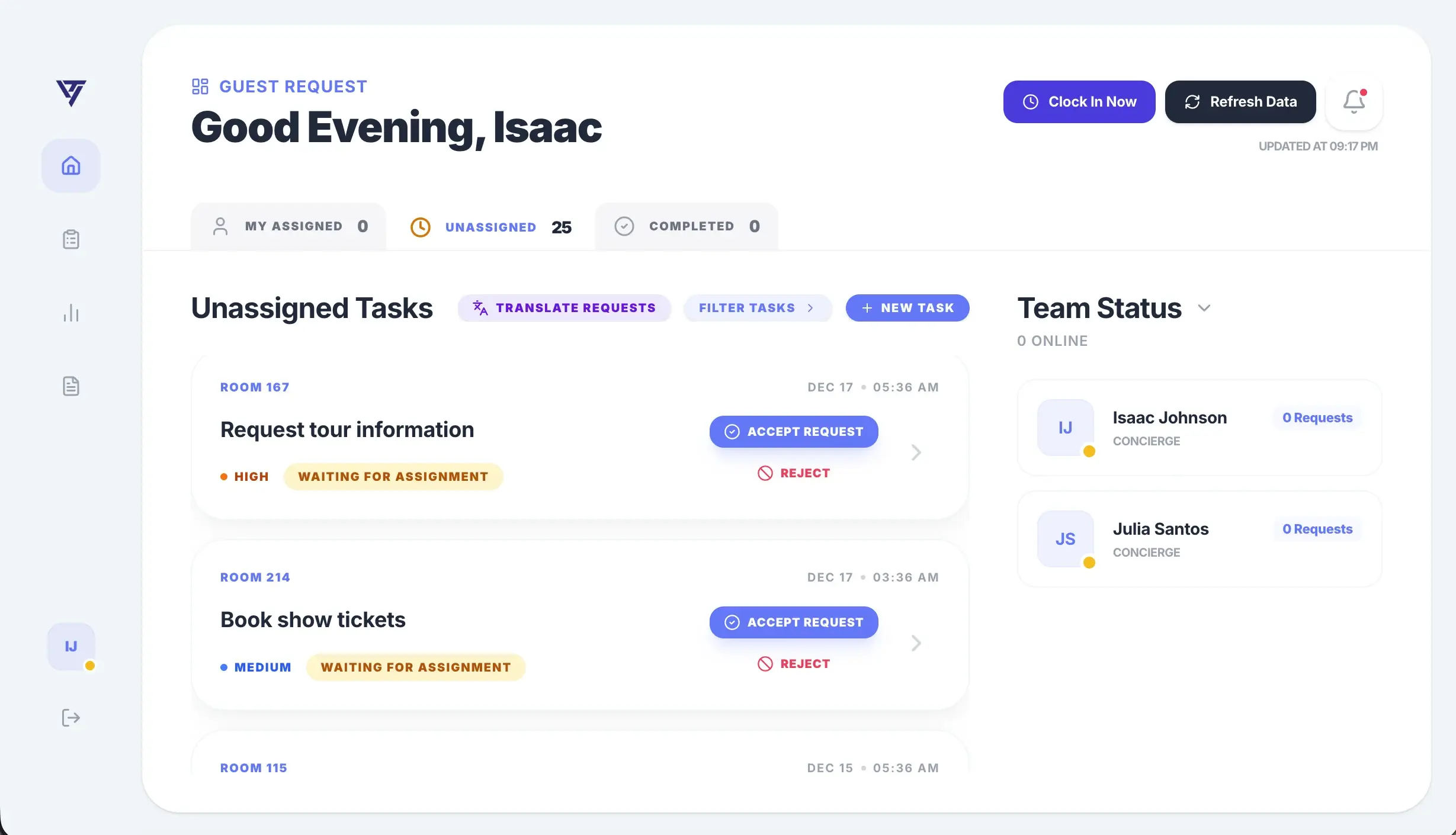
Task: Click the DEC 17 03:36 AM timestamp
Action: pos(873,577)
